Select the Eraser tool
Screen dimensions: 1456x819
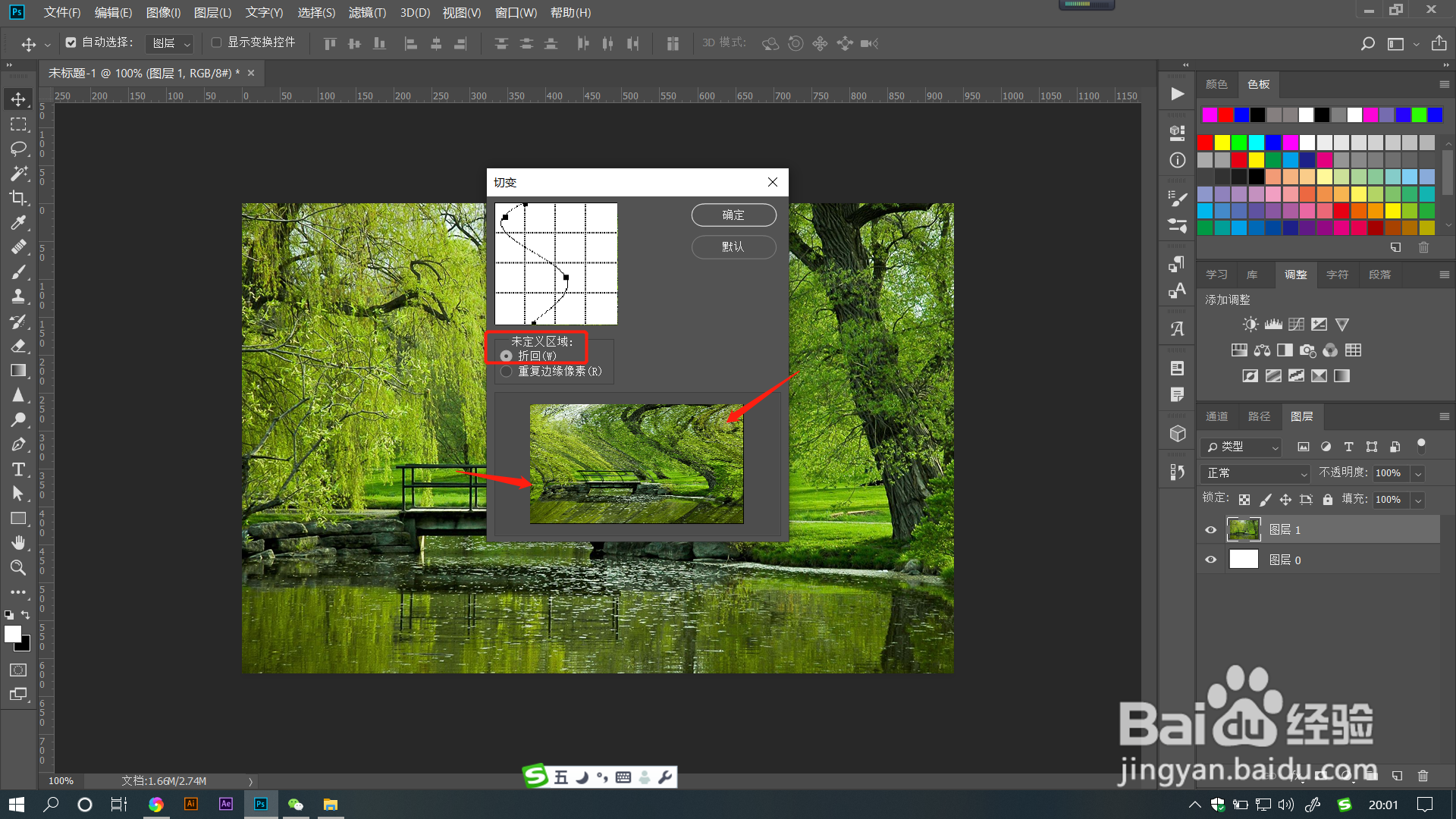(x=18, y=346)
